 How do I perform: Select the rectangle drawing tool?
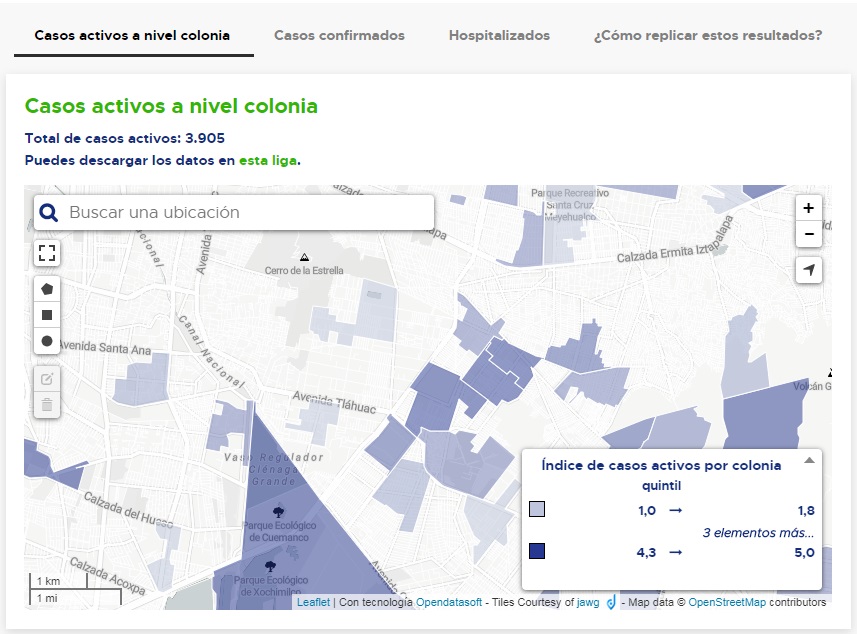46,315
